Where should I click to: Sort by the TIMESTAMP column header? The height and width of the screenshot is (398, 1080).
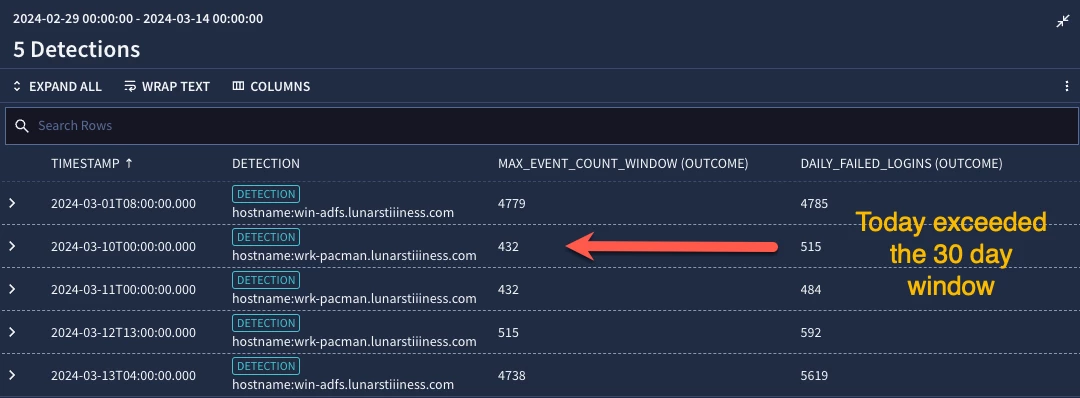[92, 164]
